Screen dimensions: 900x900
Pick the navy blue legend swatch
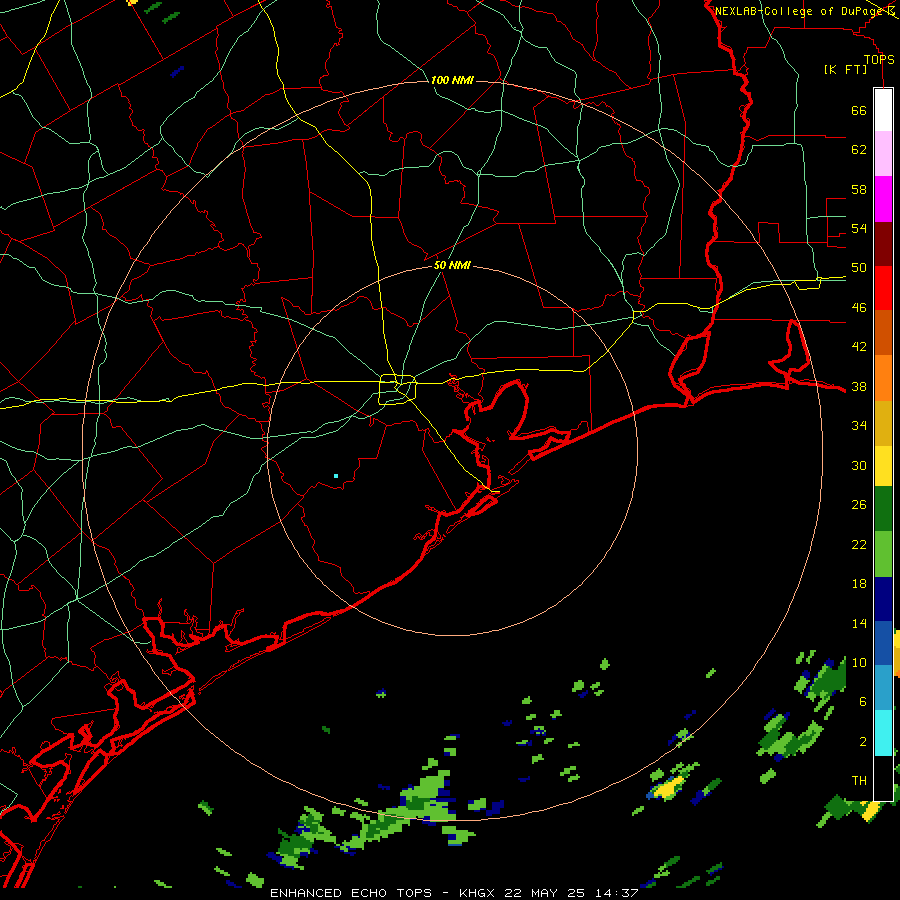(x=883, y=599)
